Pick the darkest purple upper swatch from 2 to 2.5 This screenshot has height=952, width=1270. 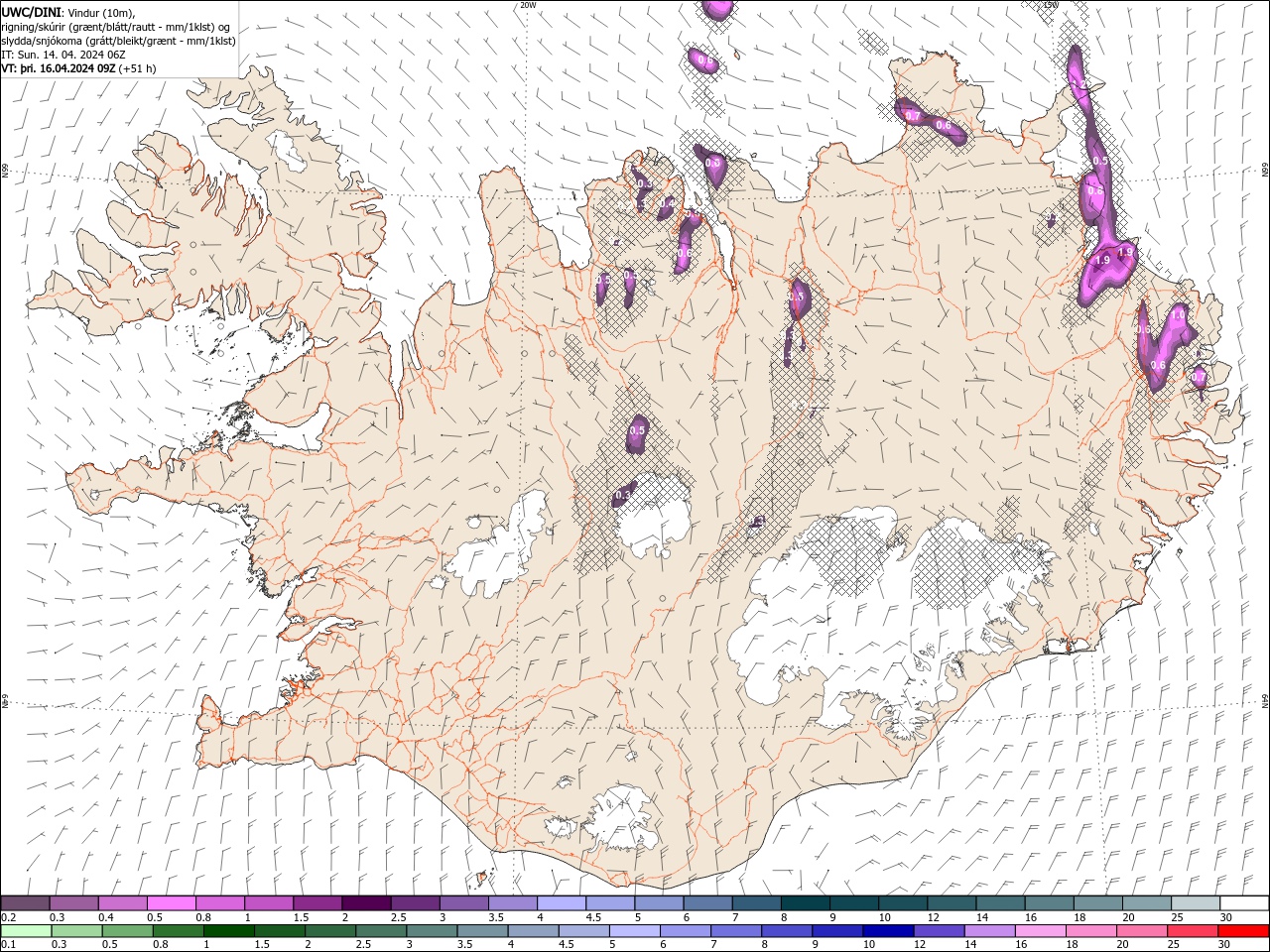(x=366, y=903)
